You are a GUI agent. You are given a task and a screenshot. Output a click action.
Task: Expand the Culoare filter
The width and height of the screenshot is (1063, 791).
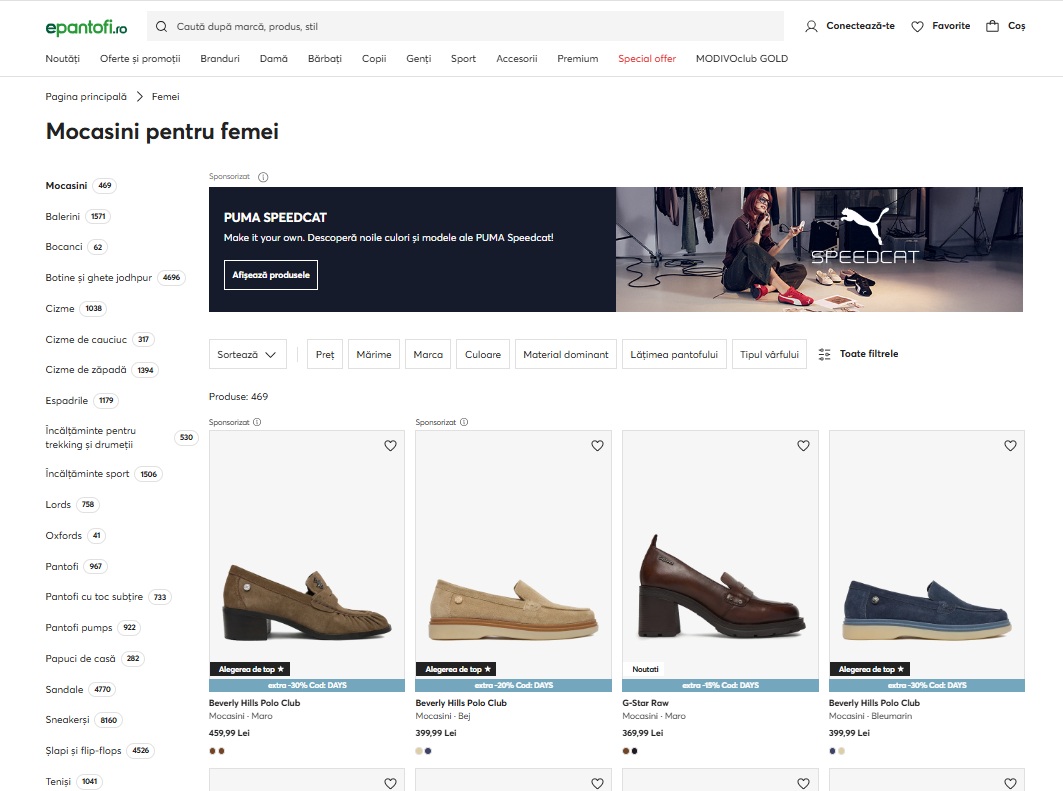(482, 353)
